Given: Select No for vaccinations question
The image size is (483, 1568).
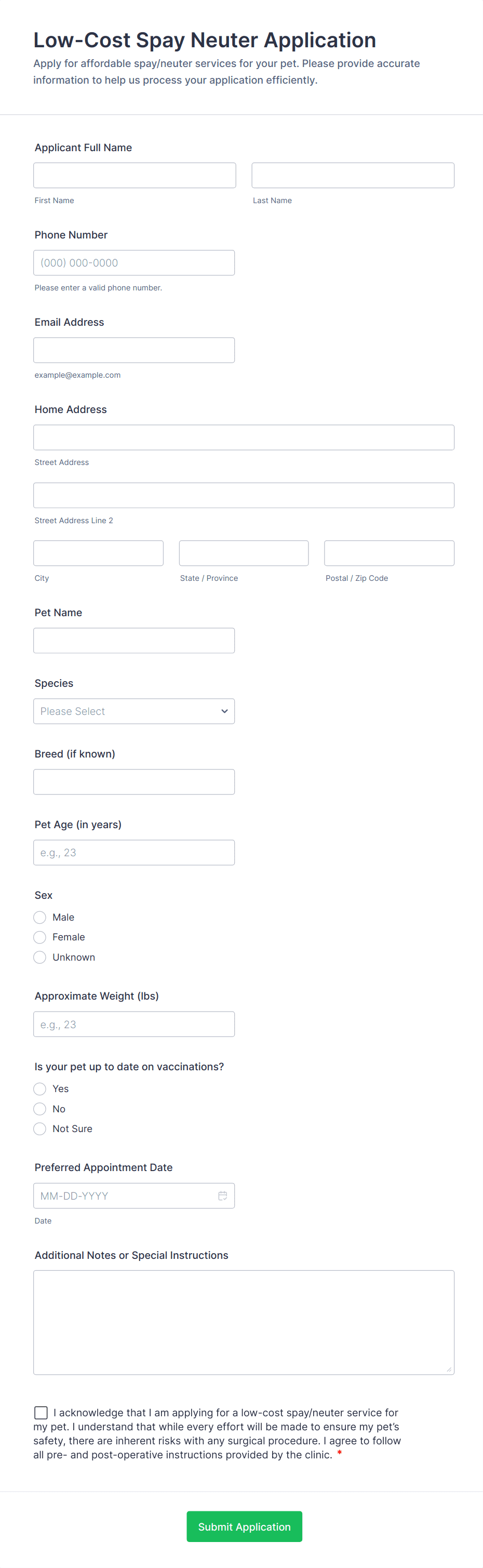Looking at the screenshot, I should pyautogui.click(x=40, y=1109).
